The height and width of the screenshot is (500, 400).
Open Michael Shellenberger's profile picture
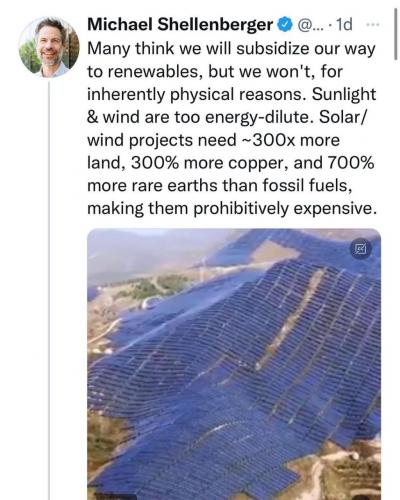click(49, 47)
